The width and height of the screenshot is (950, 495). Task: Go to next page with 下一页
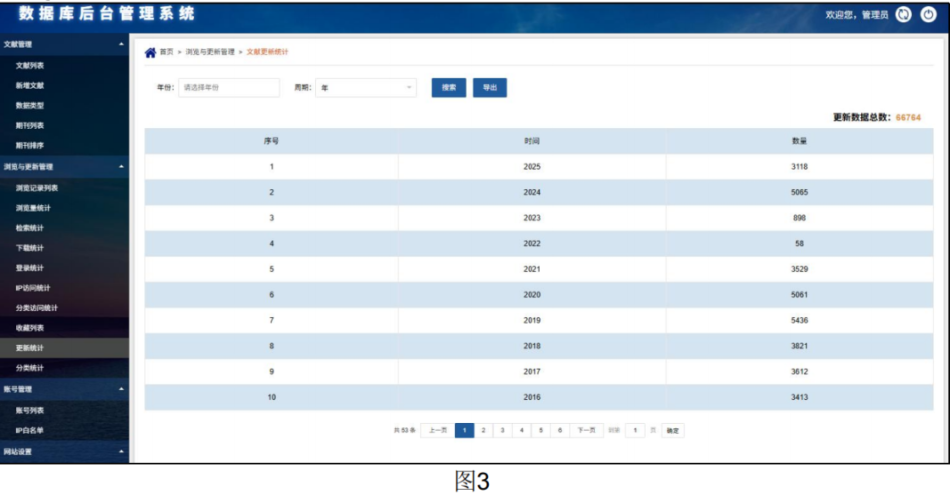pyautogui.click(x=586, y=430)
